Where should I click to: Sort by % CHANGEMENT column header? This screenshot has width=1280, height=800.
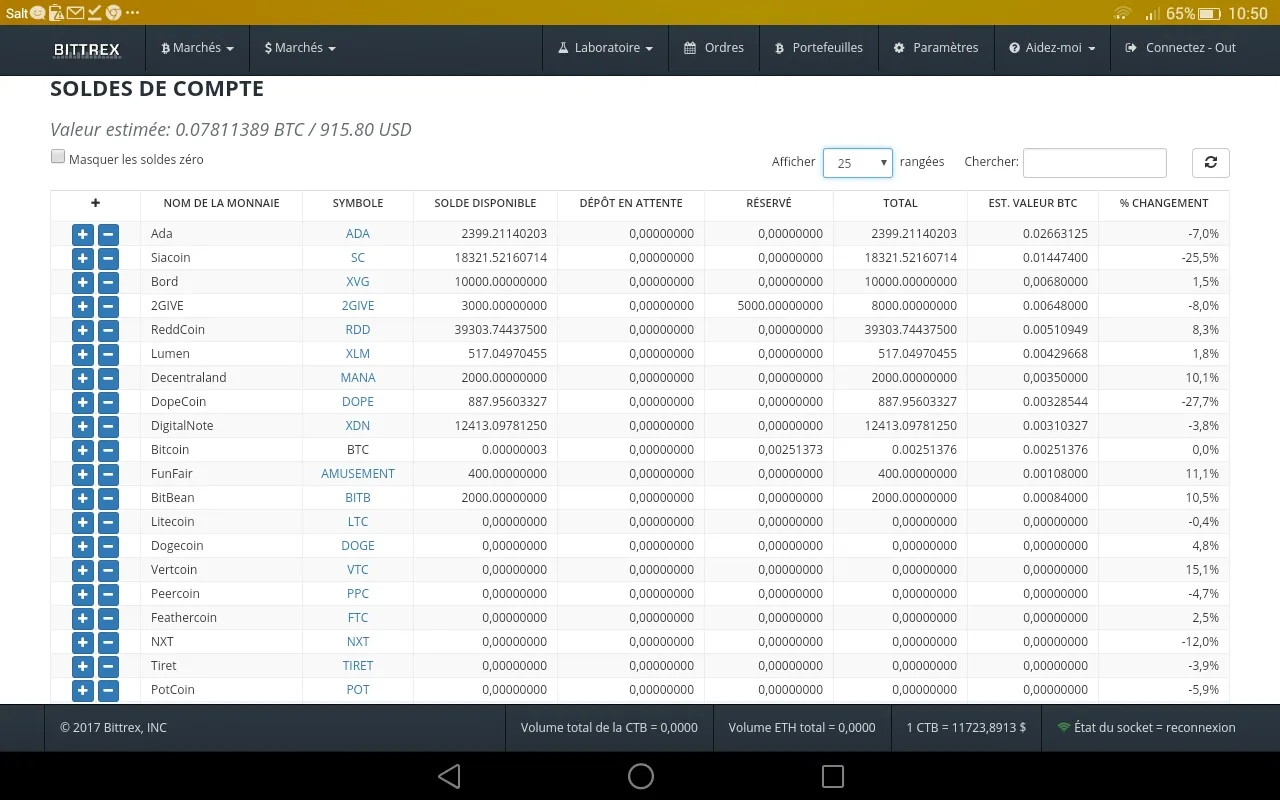tap(1164, 203)
